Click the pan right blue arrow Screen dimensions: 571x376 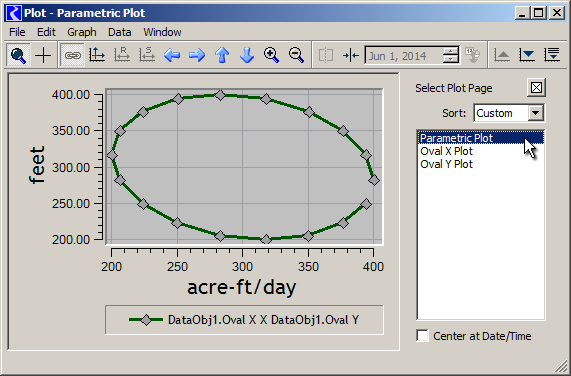(x=197, y=55)
